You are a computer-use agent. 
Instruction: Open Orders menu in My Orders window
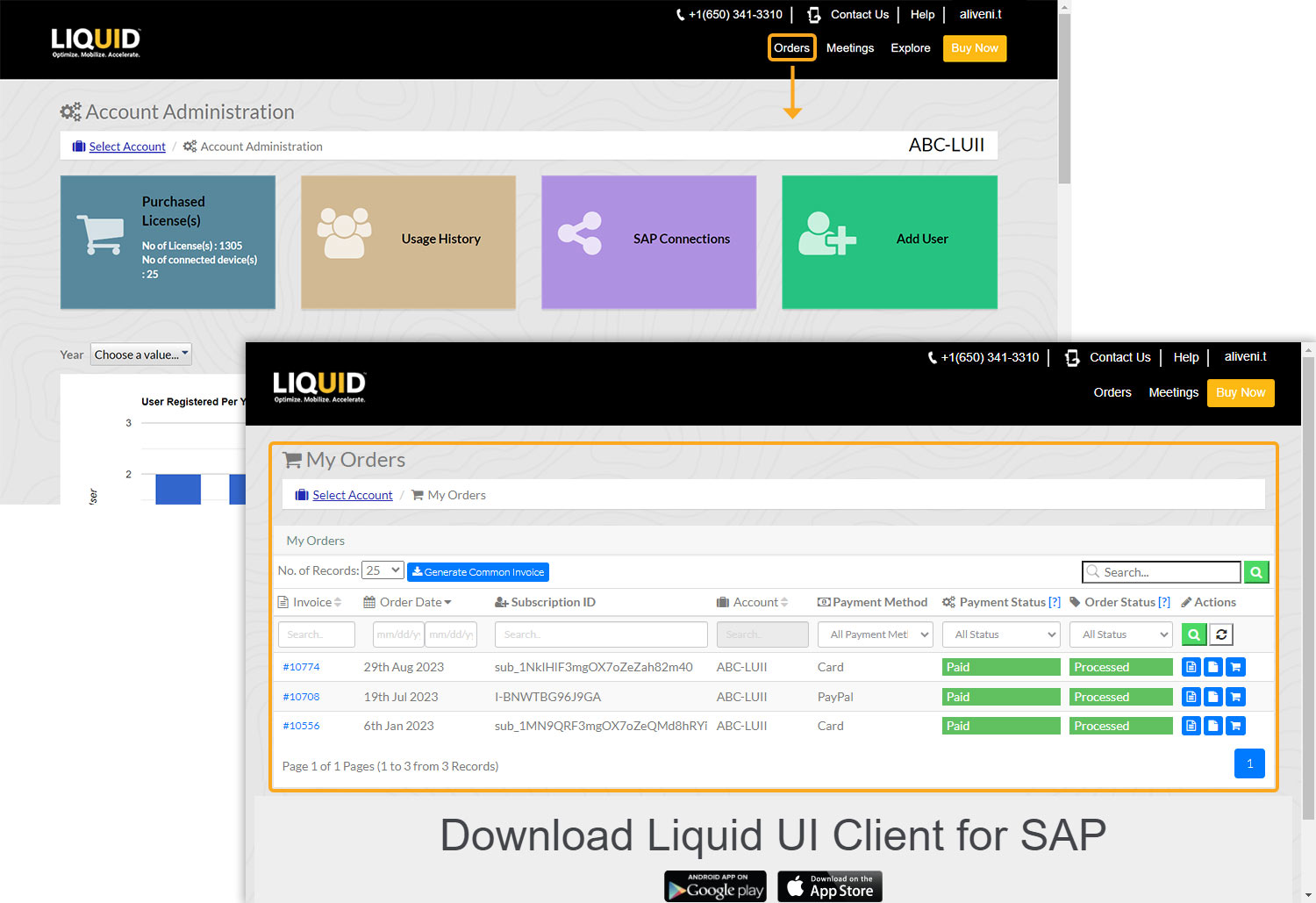(1112, 392)
